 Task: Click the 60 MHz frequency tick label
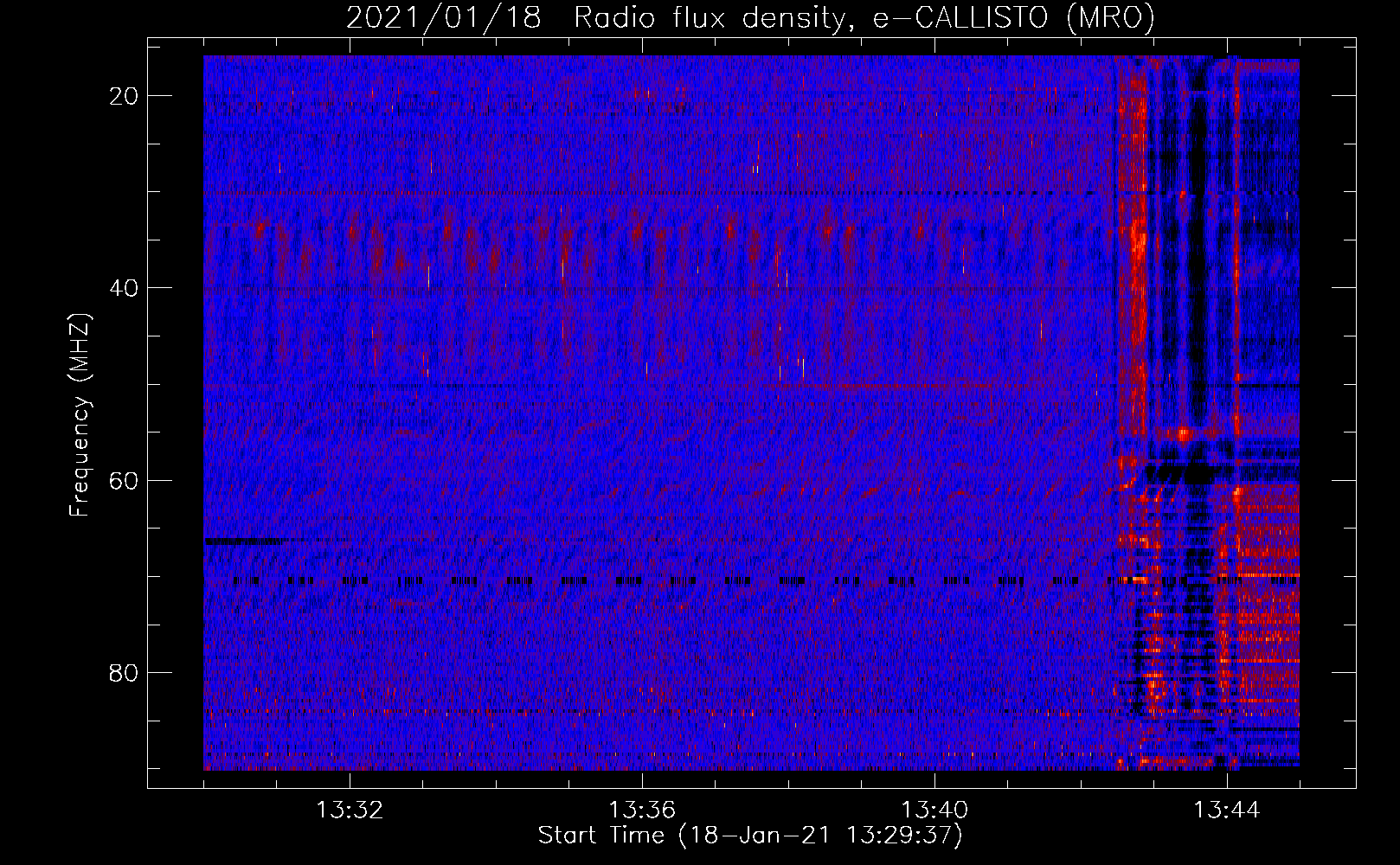click(x=125, y=480)
